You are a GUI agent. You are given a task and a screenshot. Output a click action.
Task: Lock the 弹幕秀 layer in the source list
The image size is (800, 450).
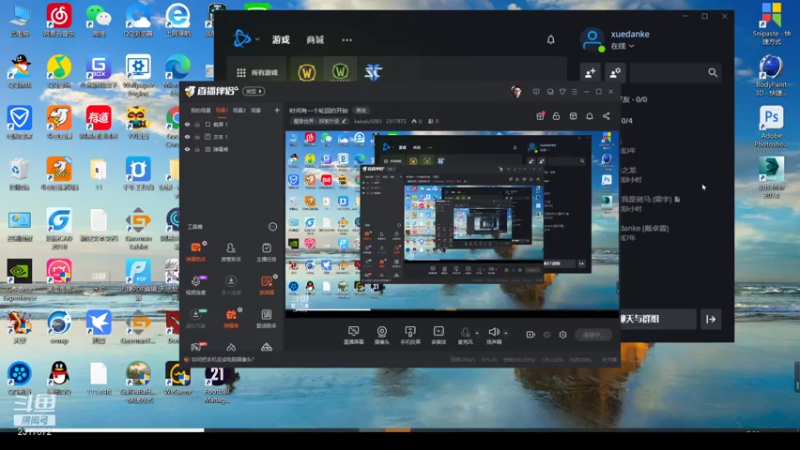point(197,149)
